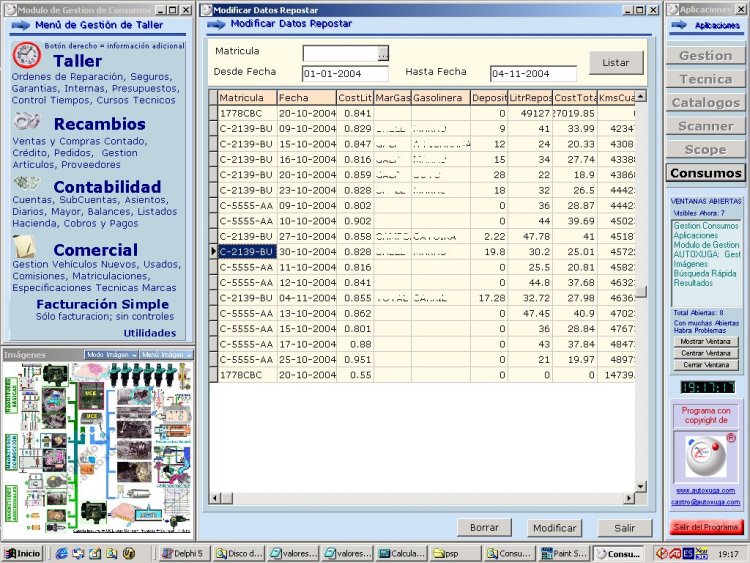Click Mostrar Ventana button
The height and width of the screenshot is (563, 750).
706,342
